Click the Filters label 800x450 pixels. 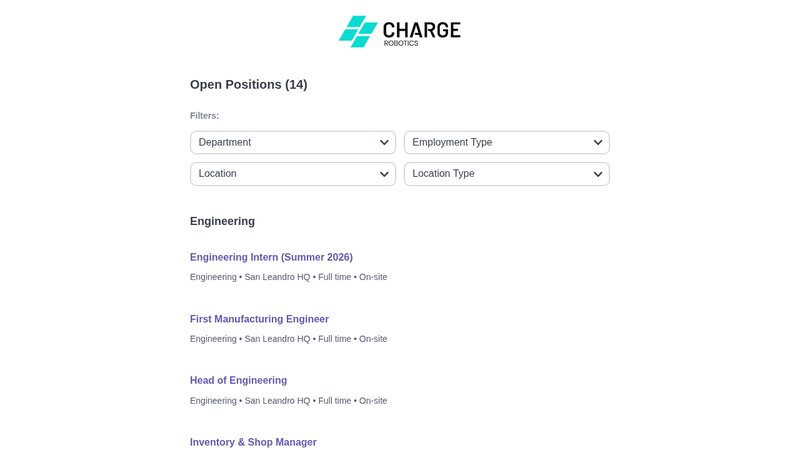click(204, 116)
